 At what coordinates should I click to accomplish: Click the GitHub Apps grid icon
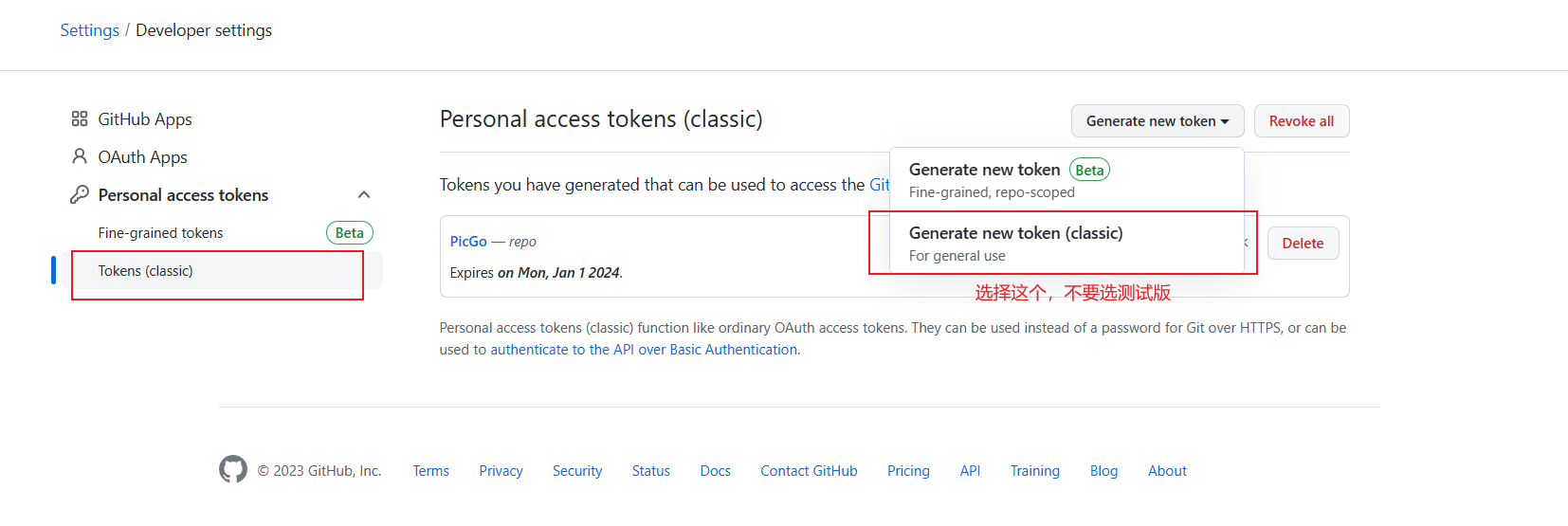(80, 119)
